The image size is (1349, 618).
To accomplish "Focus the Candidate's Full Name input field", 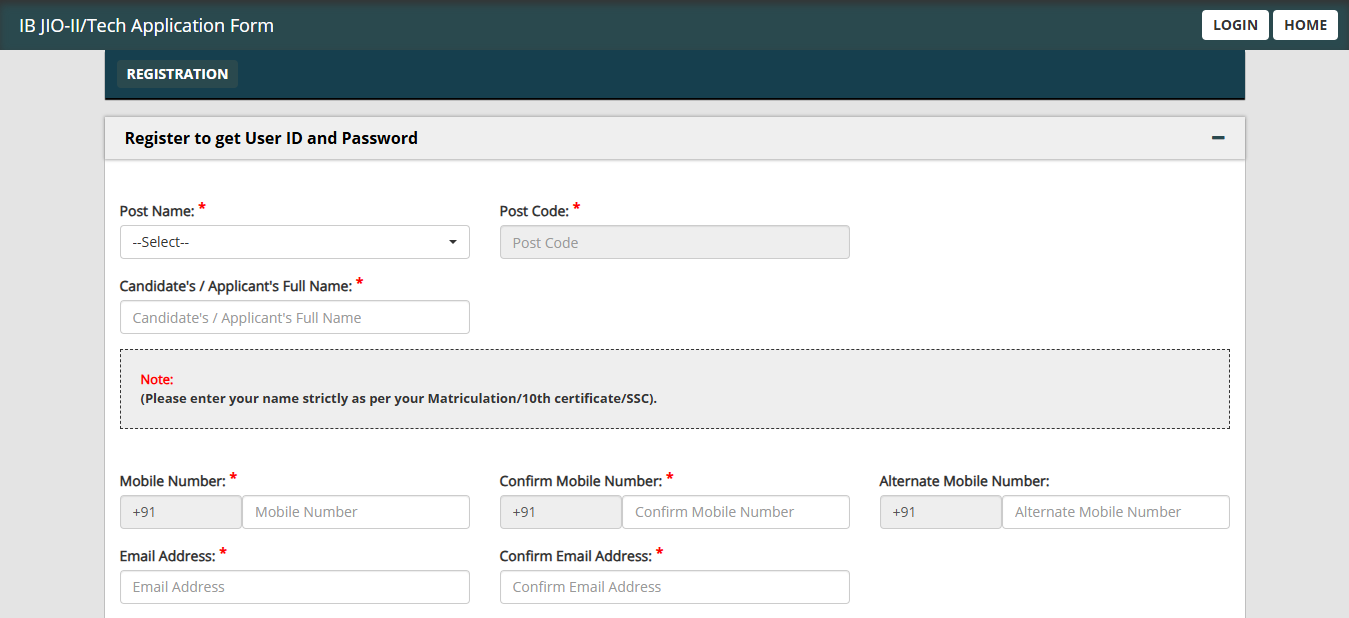I will click(294, 317).
